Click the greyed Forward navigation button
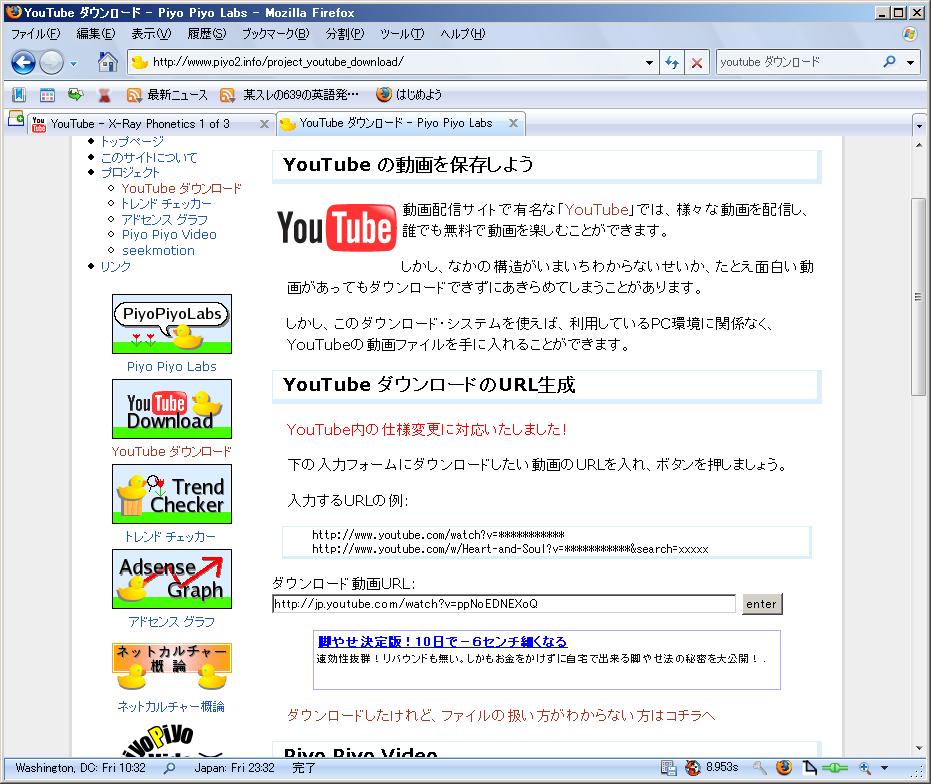Viewport: 931px width, 784px height. (x=52, y=62)
